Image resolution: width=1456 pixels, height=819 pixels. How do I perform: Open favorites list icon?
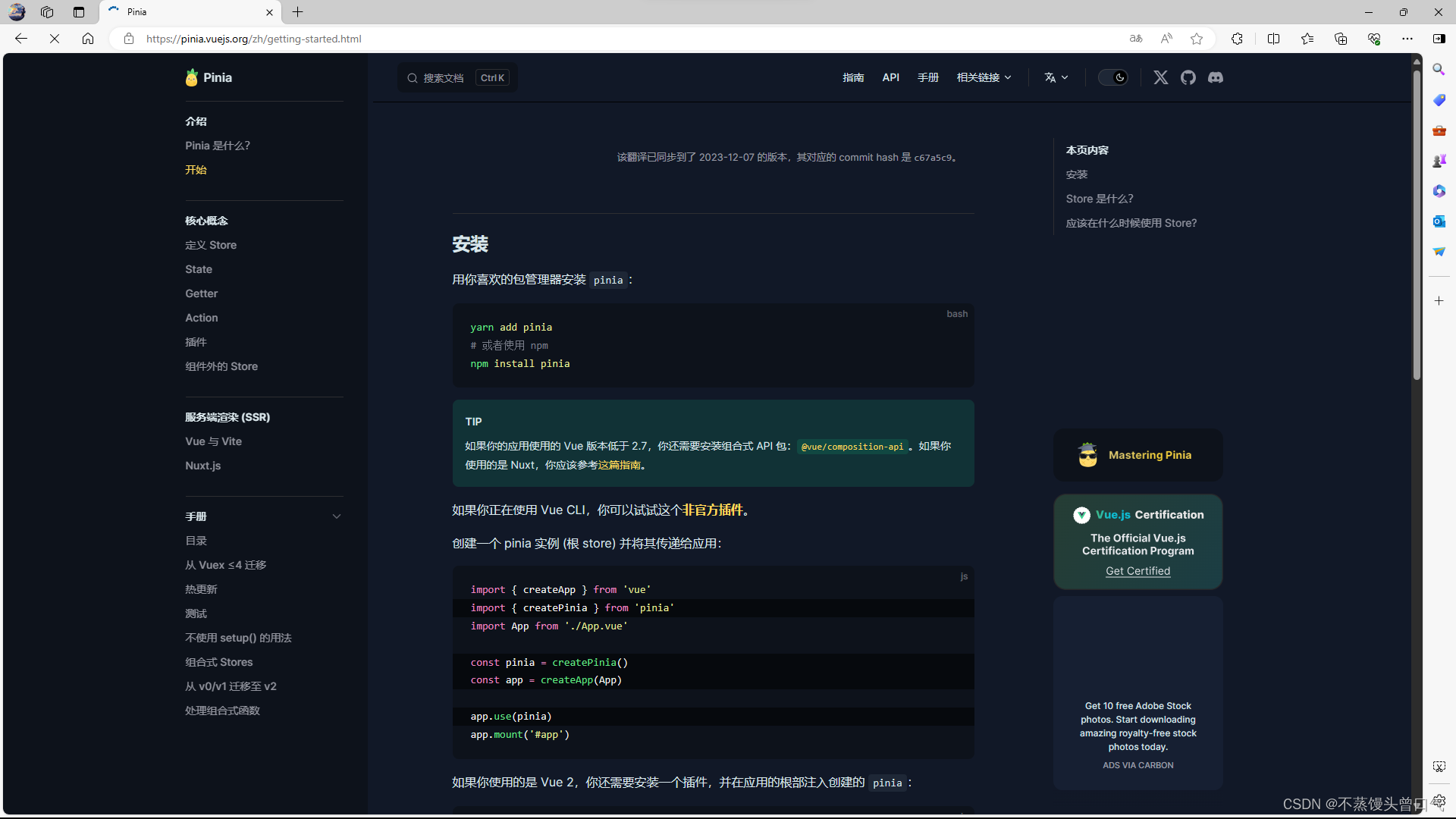(x=1307, y=39)
